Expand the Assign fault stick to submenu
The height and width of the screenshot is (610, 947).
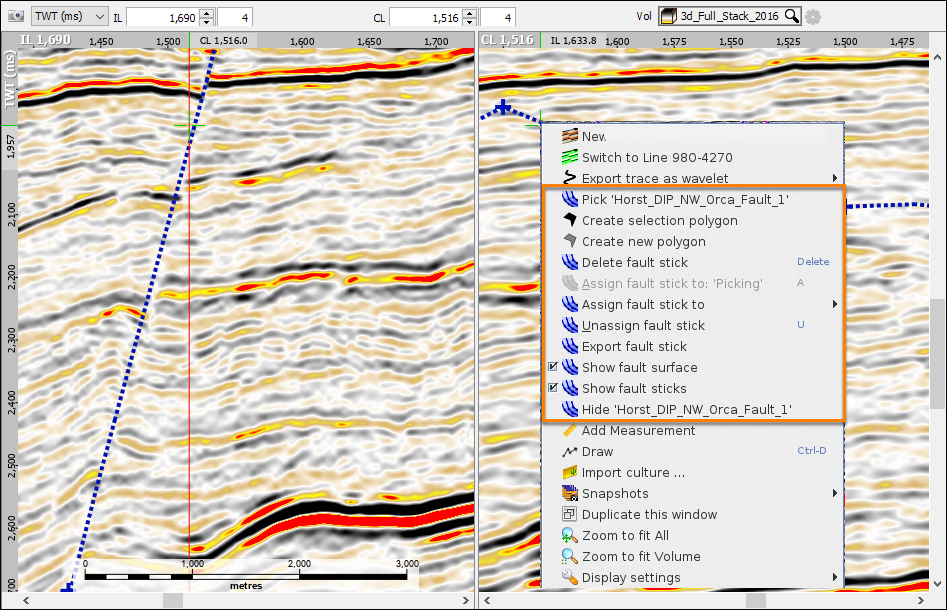[835, 304]
